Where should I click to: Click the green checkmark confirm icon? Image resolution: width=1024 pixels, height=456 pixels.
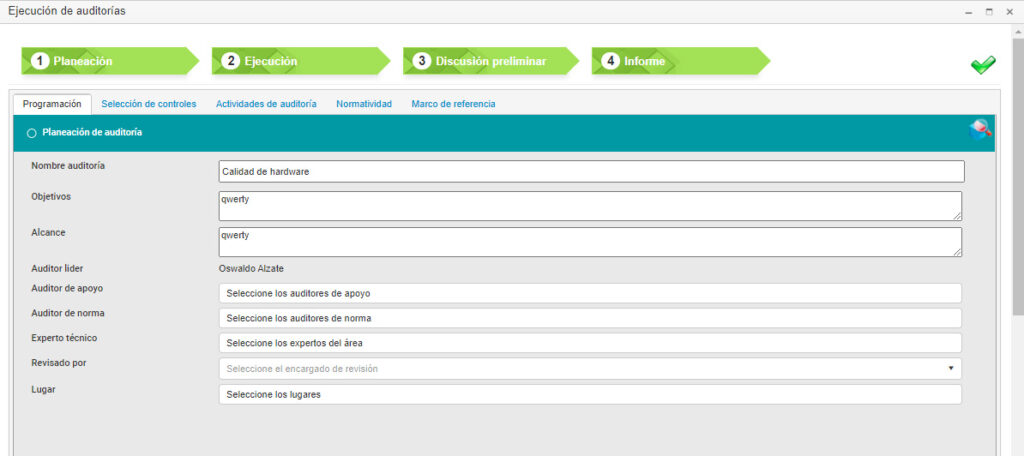[983, 65]
